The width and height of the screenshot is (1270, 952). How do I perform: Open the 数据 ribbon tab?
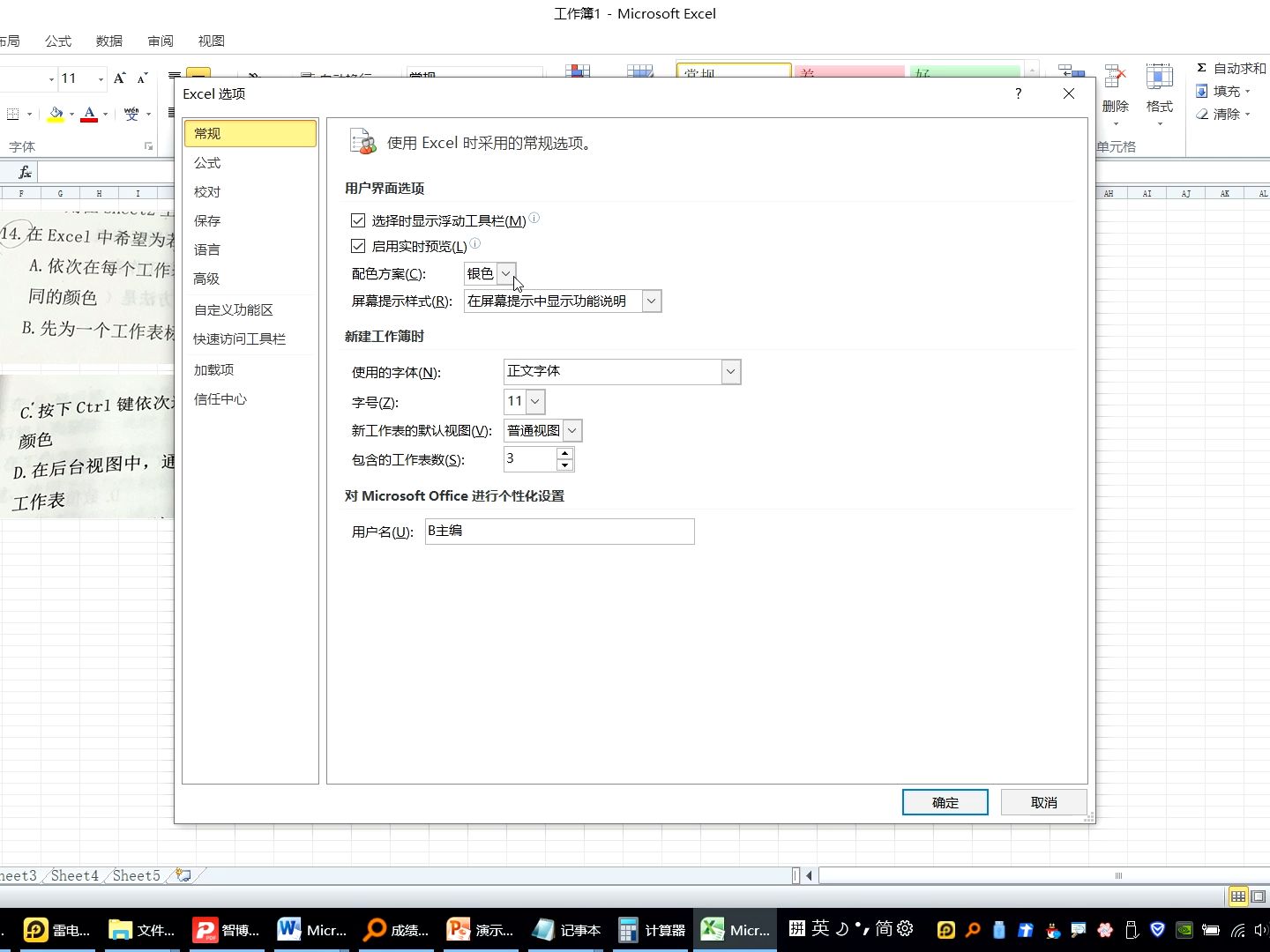pos(109,41)
